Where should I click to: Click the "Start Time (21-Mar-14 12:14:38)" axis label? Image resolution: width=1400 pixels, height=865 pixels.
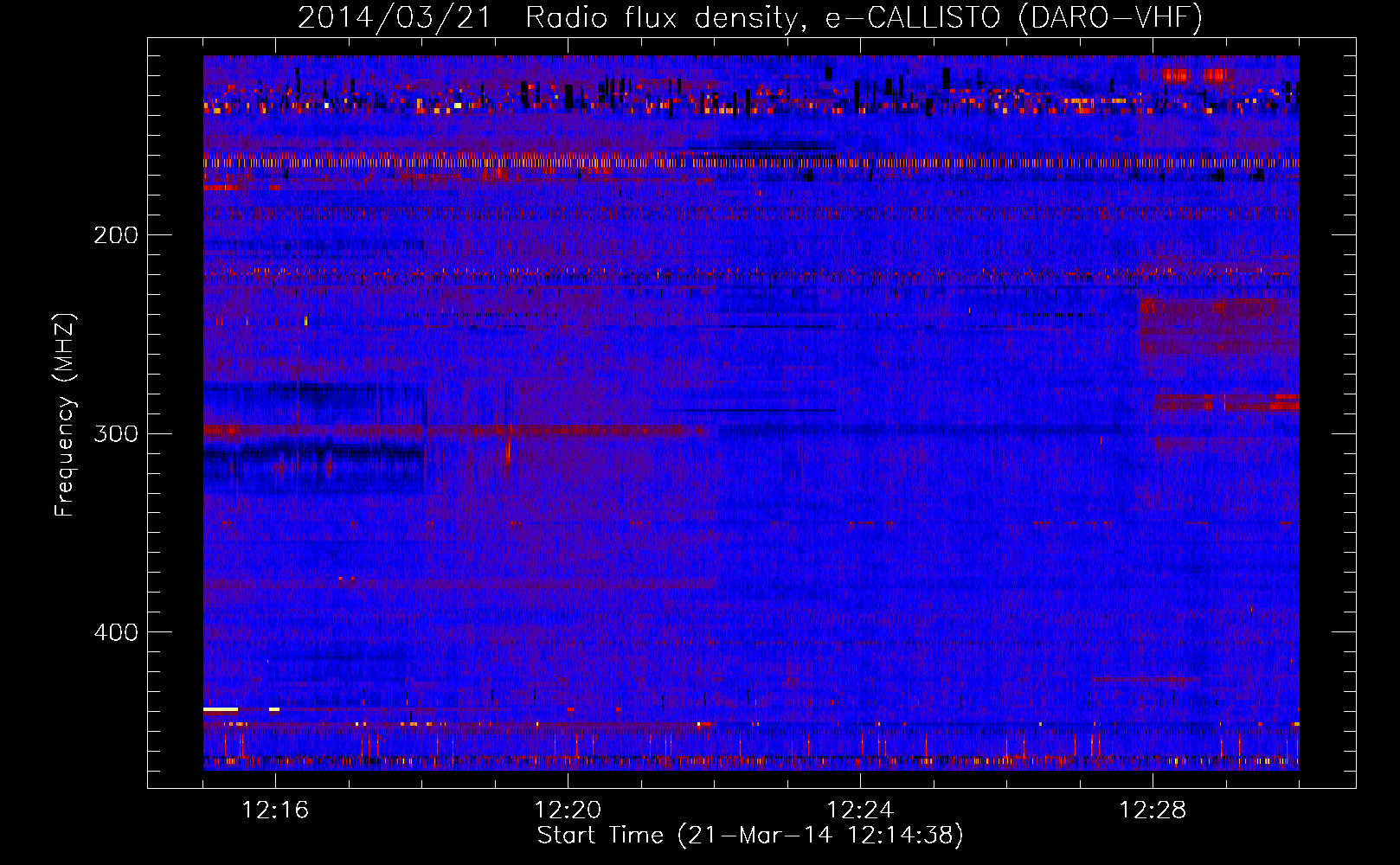tap(750, 836)
